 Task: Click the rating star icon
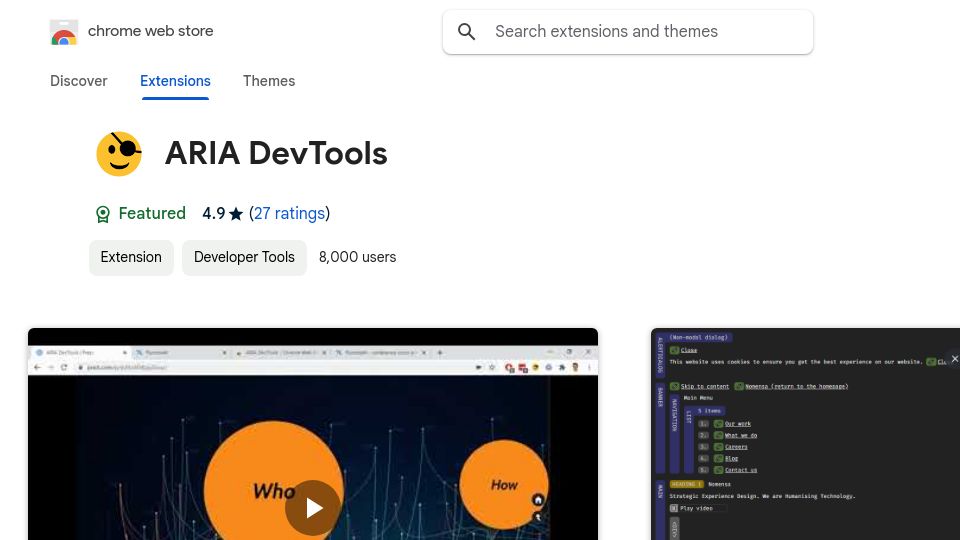point(236,214)
